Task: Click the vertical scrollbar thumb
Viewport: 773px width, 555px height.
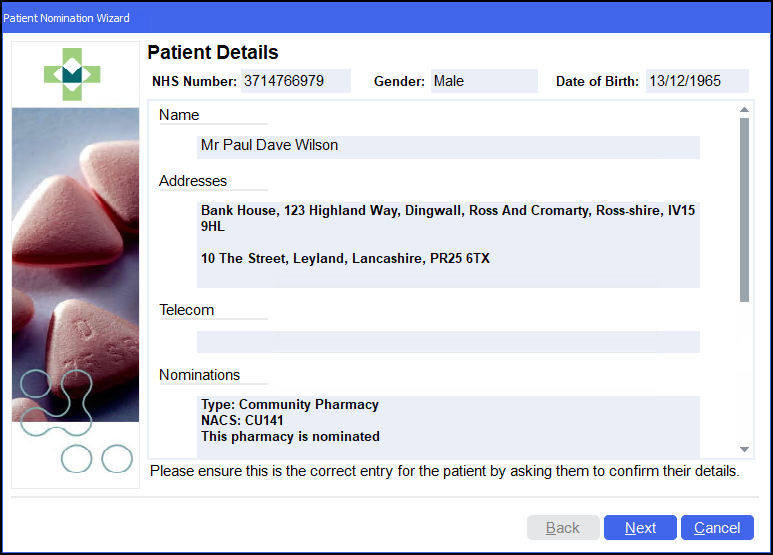Action: (744, 210)
